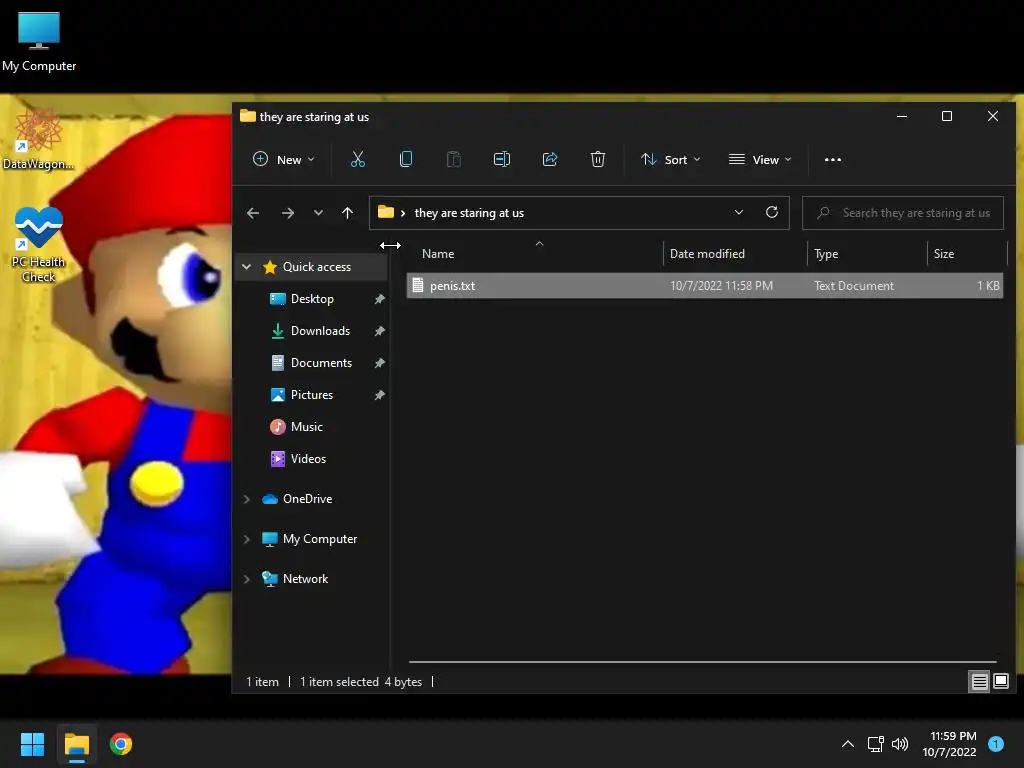Image resolution: width=1024 pixels, height=768 pixels.
Task: Go up one folder level arrow
Action: (347, 213)
